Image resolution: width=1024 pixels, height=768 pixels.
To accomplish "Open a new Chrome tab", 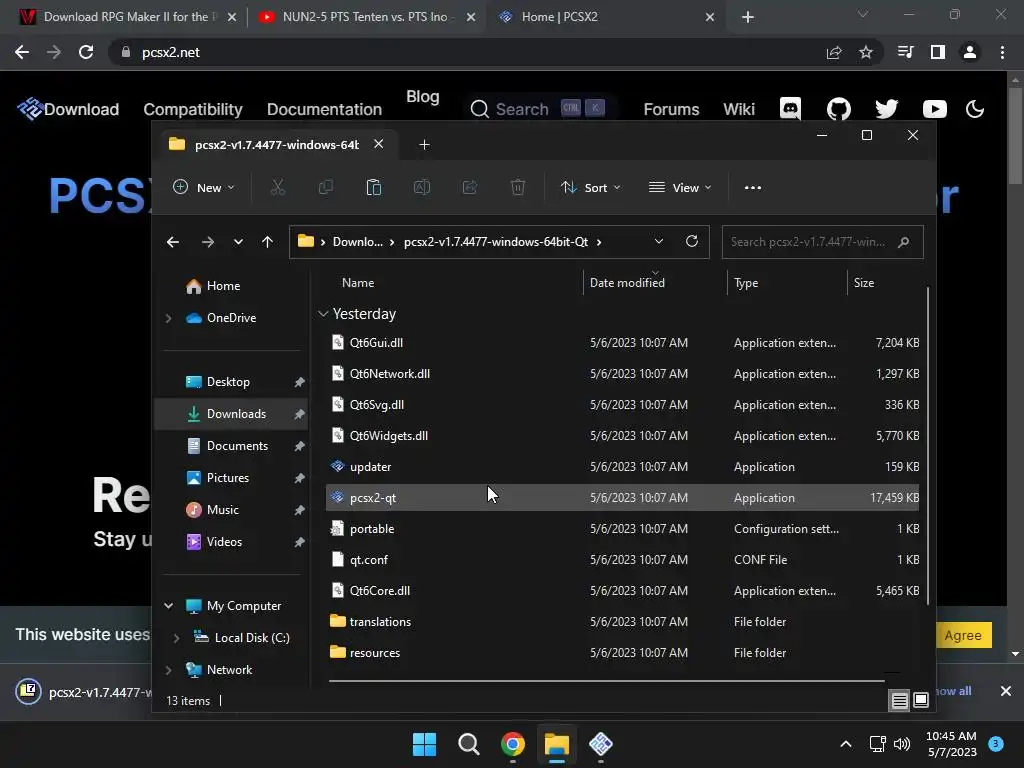I will click(748, 17).
